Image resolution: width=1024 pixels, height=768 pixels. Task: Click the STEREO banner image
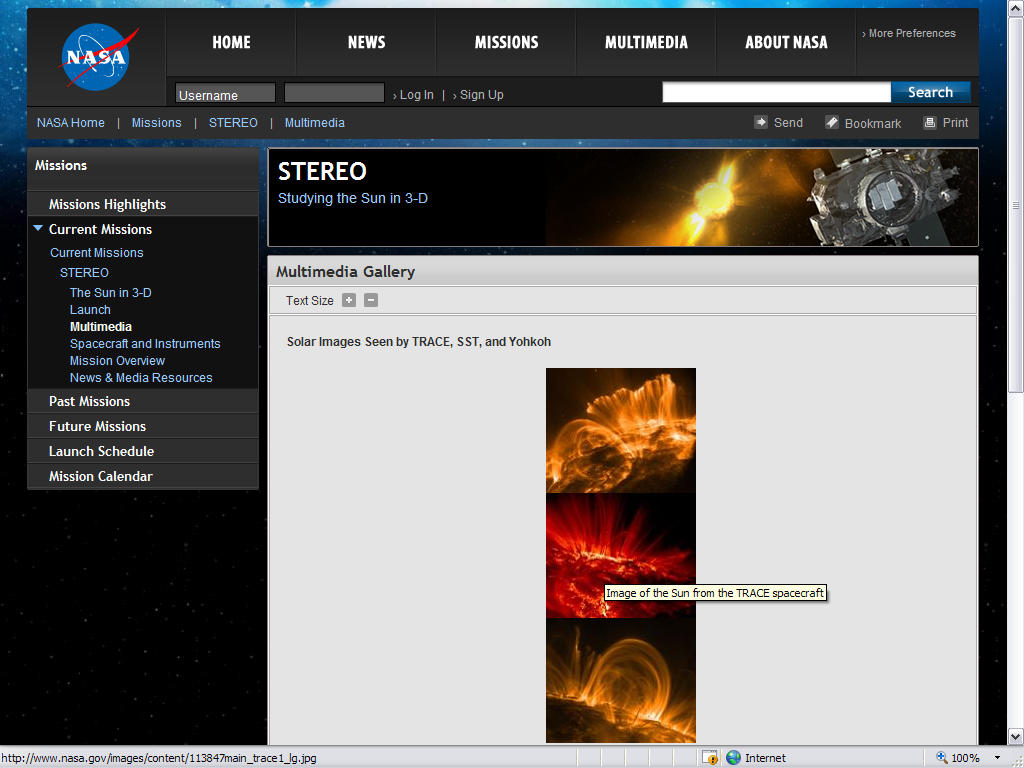623,197
